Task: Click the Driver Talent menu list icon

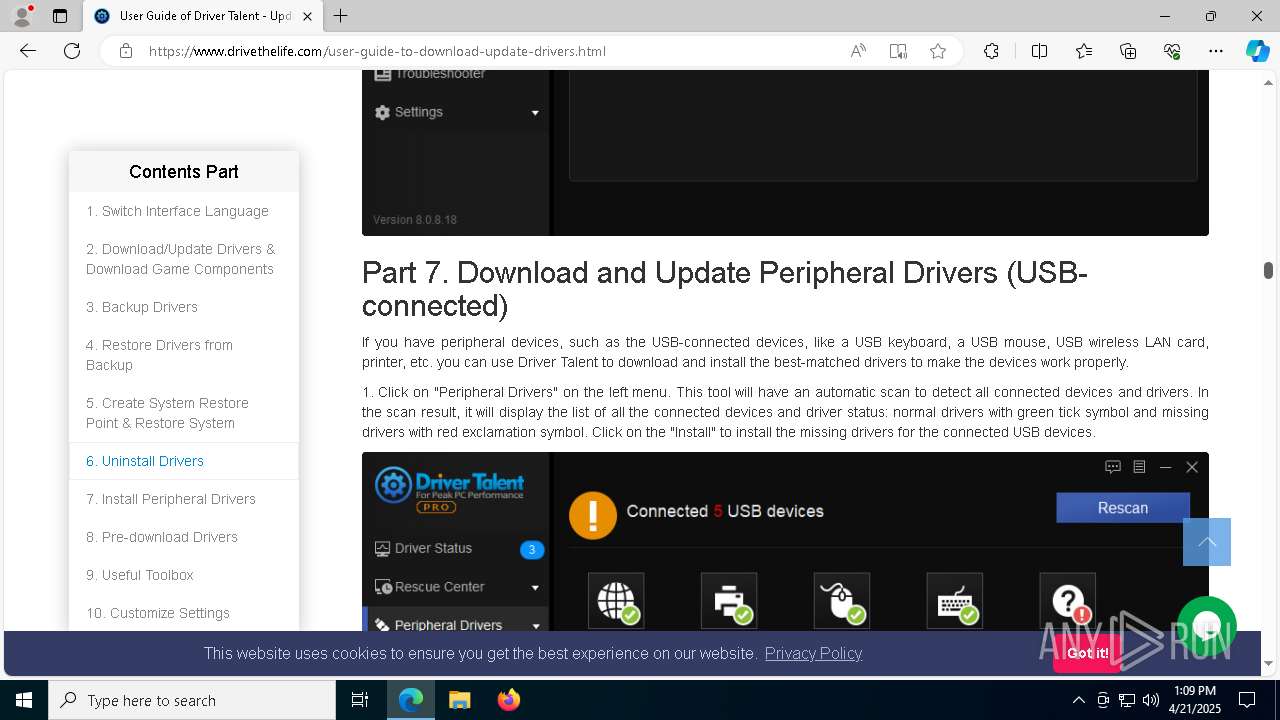Action: click(1139, 467)
